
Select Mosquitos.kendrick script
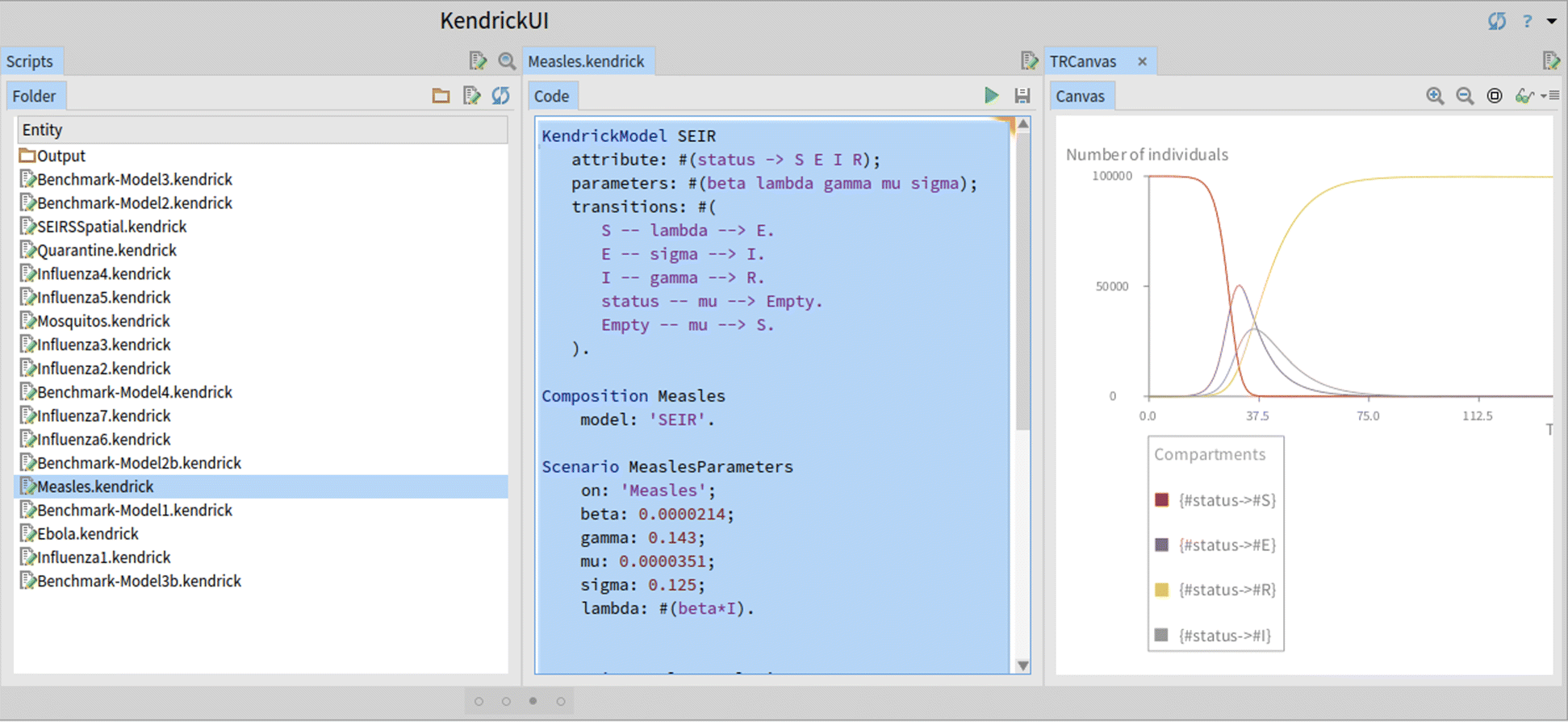(x=95, y=321)
